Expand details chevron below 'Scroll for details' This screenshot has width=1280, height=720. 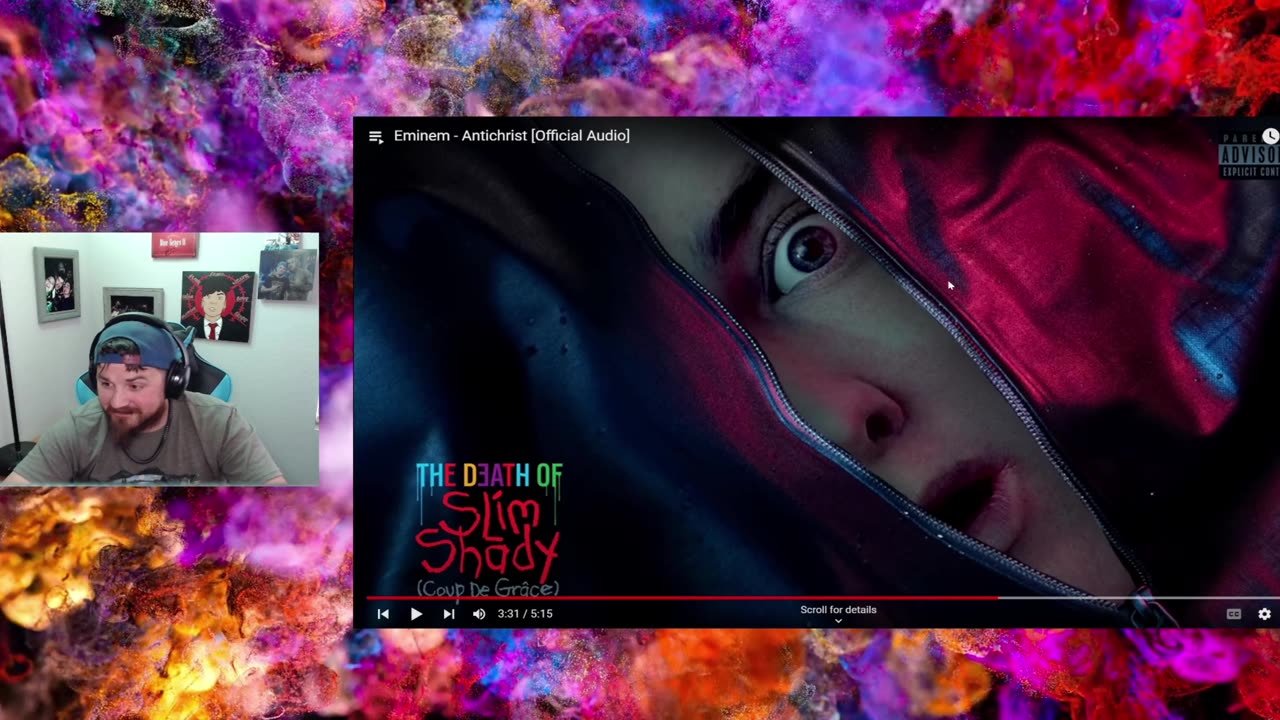838,621
